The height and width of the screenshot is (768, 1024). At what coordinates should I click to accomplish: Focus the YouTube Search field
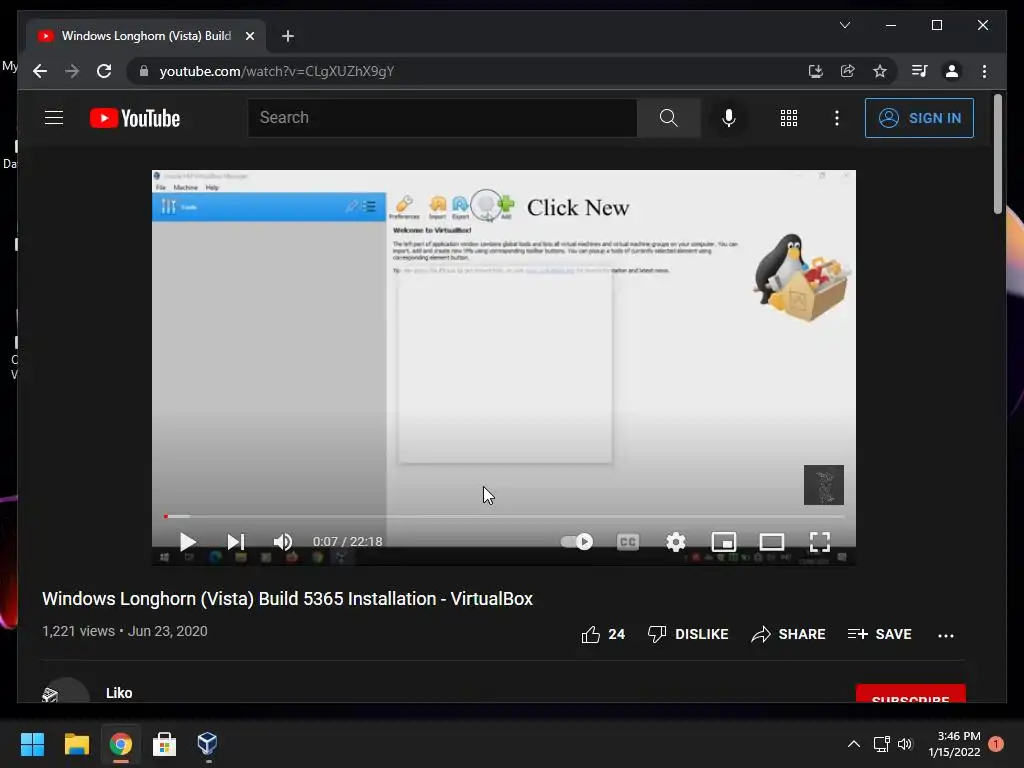[x=442, y=118]
